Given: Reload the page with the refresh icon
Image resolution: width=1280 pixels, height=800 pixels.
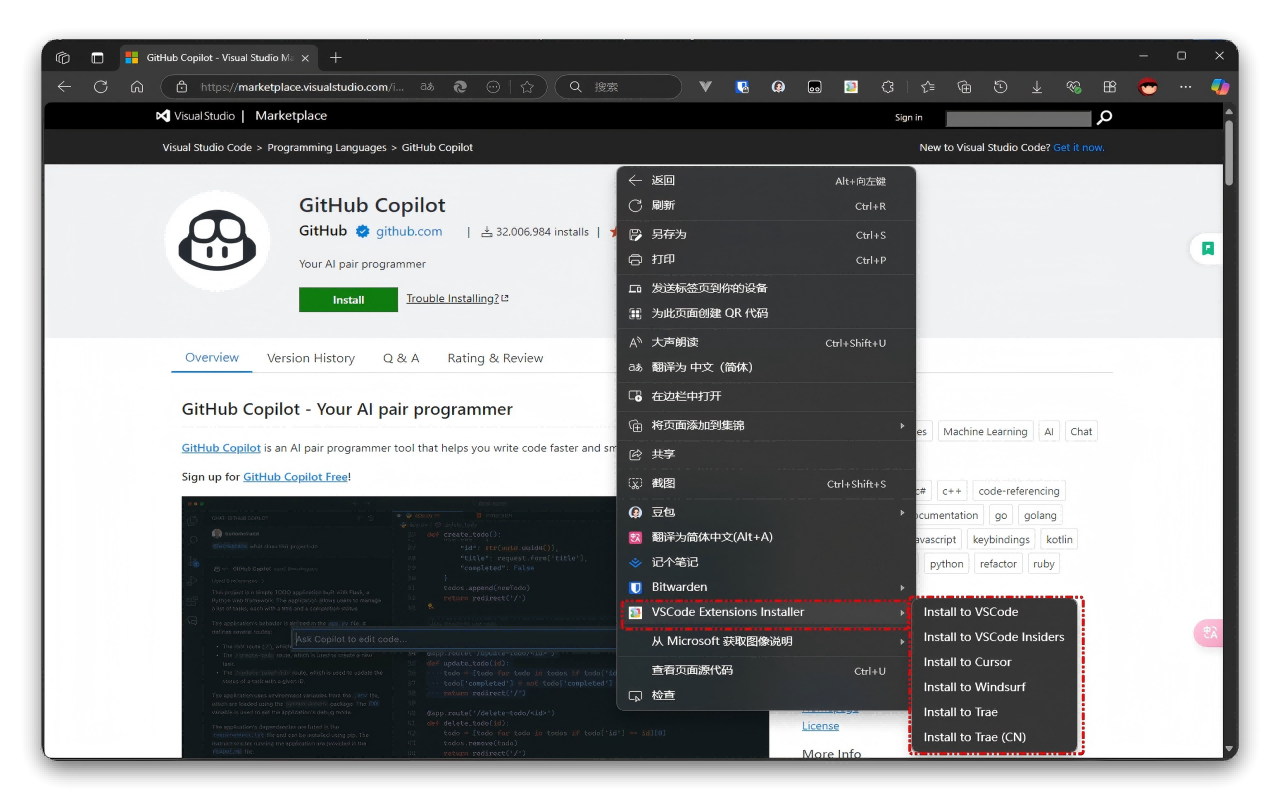Looking at the screenshot, I should (100, 87).
